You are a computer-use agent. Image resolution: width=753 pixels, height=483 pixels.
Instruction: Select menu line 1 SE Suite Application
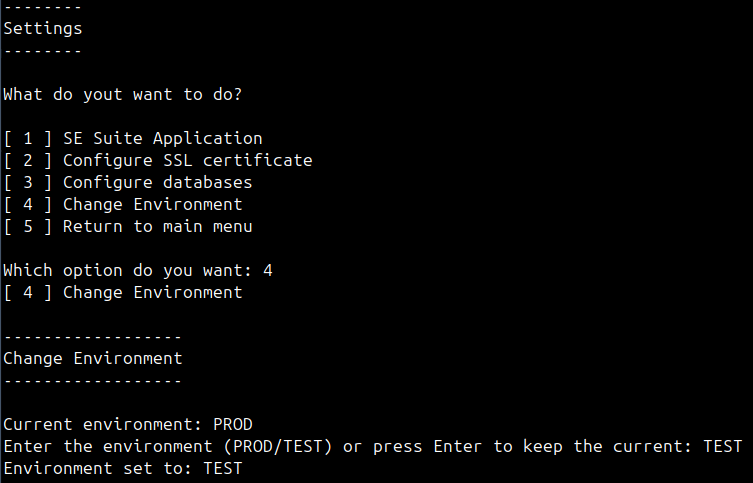tap(133, 139)
